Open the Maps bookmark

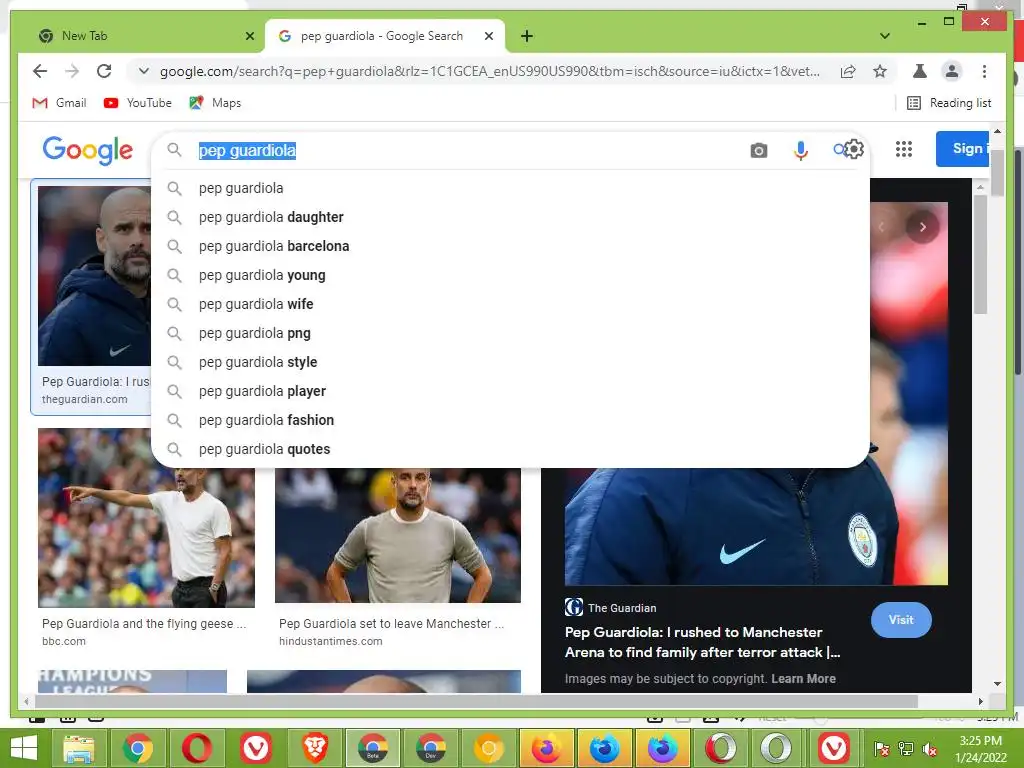[216, 103]
